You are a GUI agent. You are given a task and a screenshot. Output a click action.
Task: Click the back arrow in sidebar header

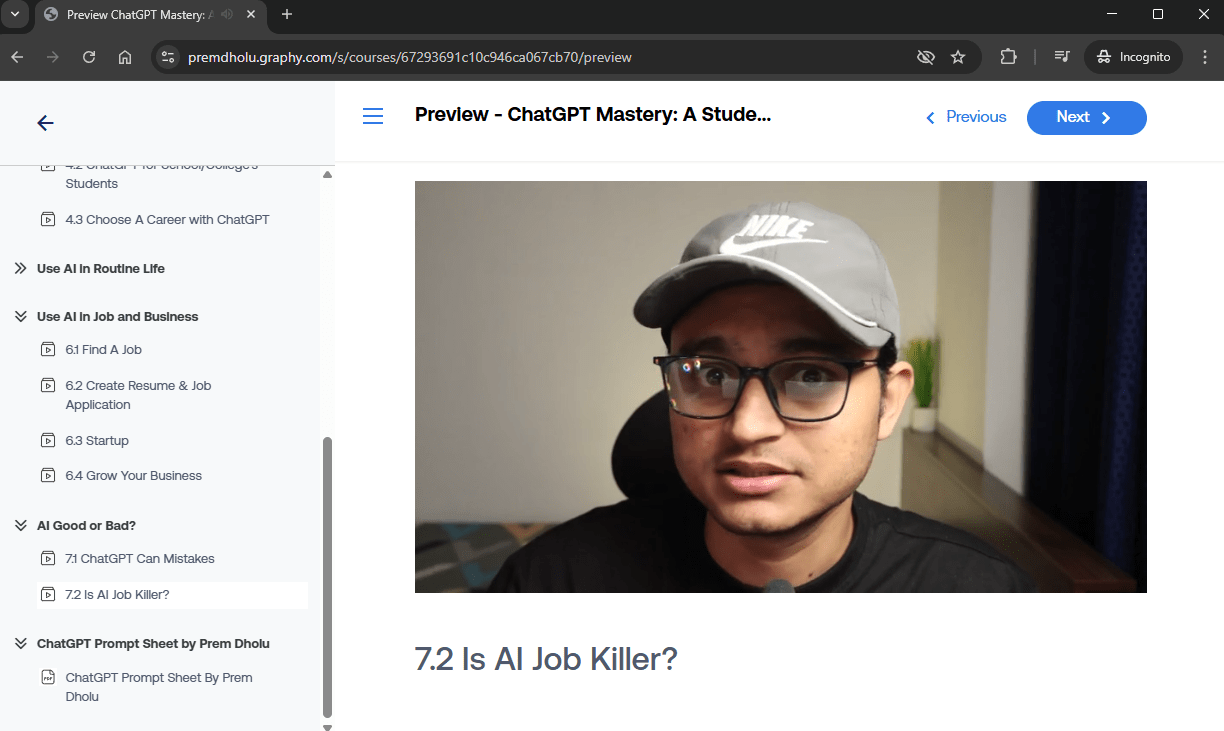tap(45, 123)
